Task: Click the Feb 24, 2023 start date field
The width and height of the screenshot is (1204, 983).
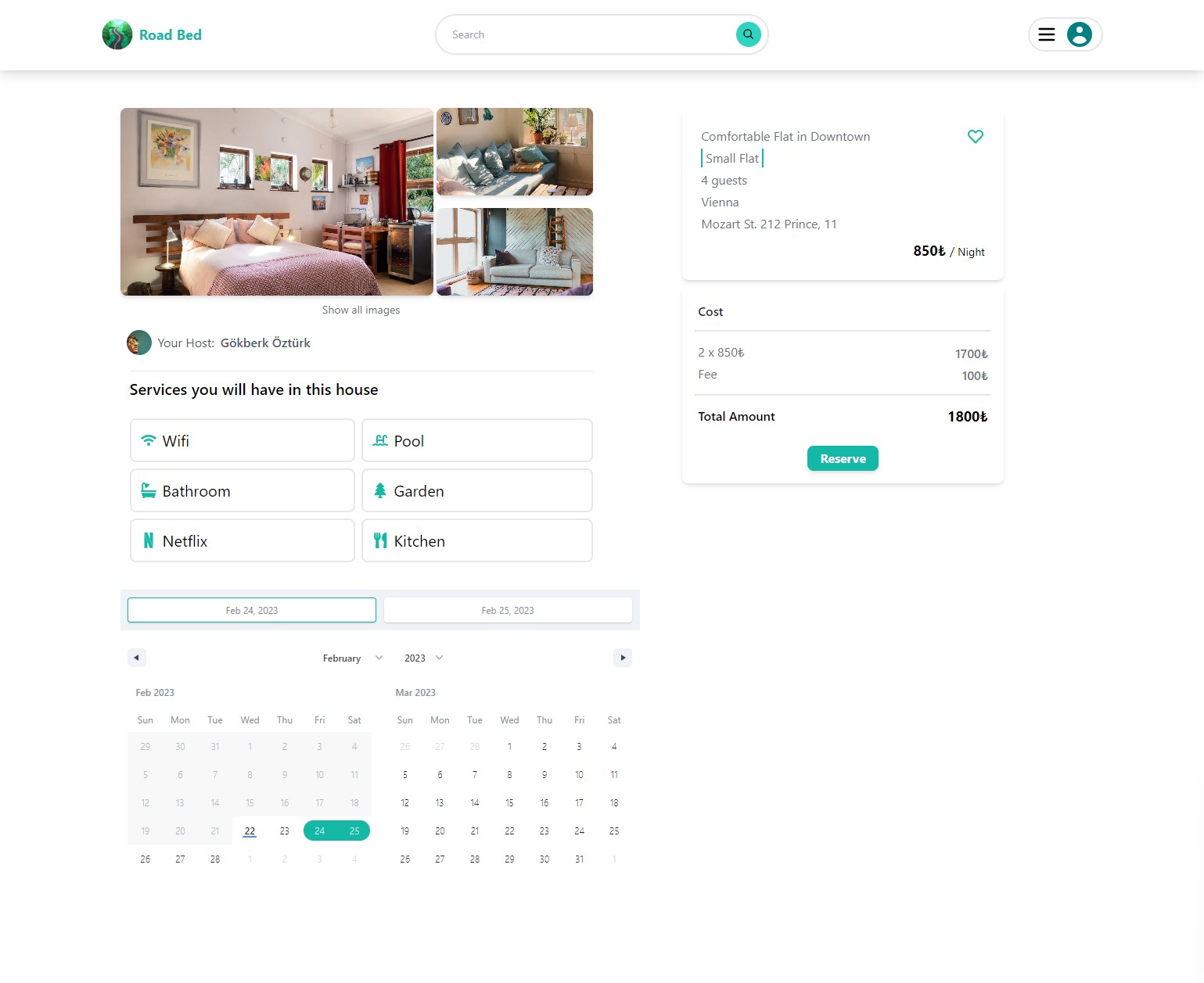Action: pyautogui.click(x=252, y=610)
